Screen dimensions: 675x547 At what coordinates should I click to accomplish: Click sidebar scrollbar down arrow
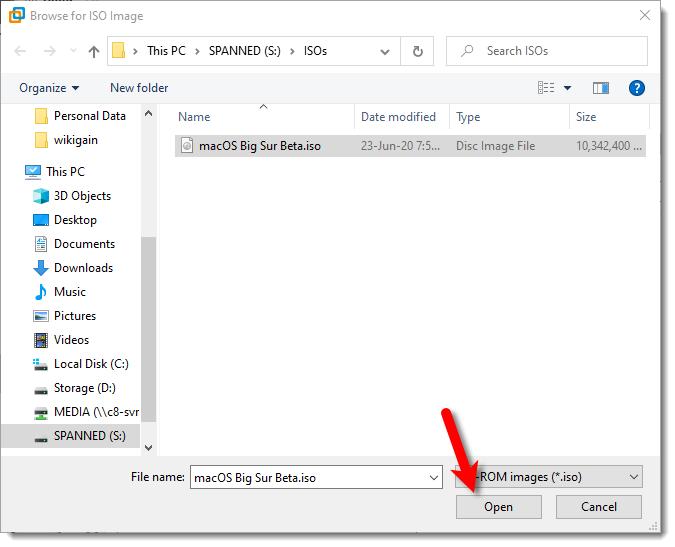[149, 448]
